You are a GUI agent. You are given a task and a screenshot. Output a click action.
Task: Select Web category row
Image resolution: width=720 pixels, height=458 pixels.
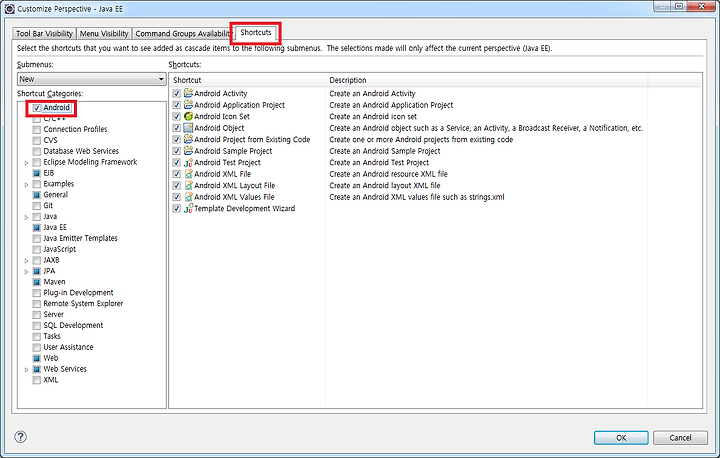pyautogui.click(x=51, y=358)
